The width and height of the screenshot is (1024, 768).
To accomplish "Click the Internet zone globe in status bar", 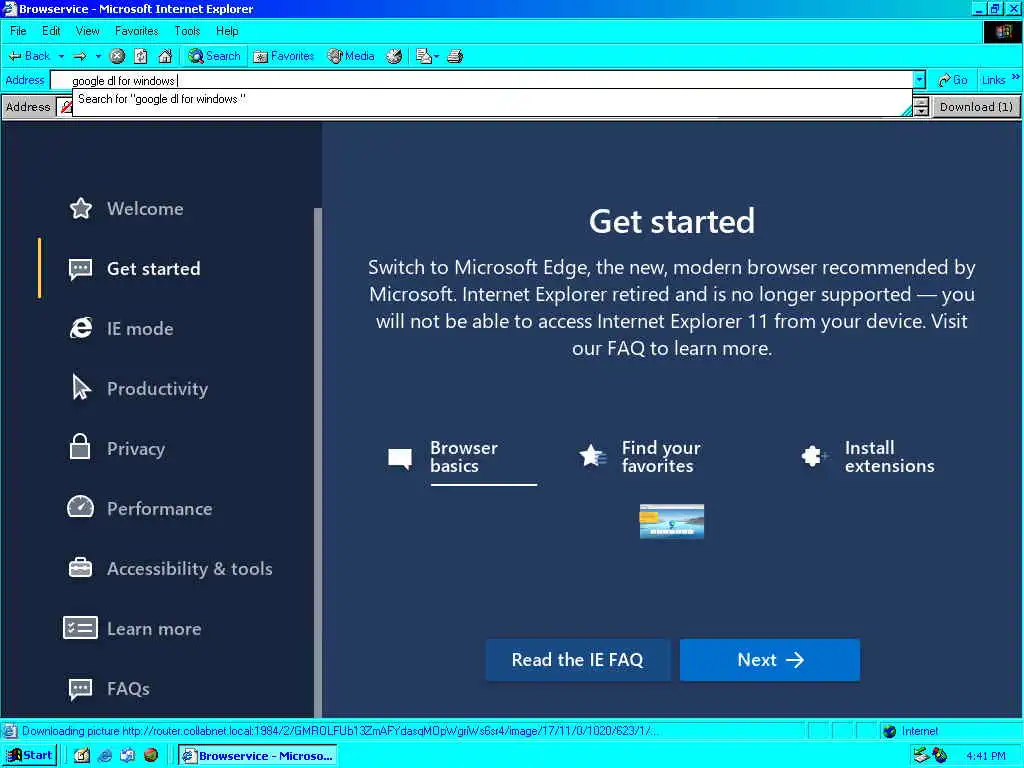I will (889, 731).
